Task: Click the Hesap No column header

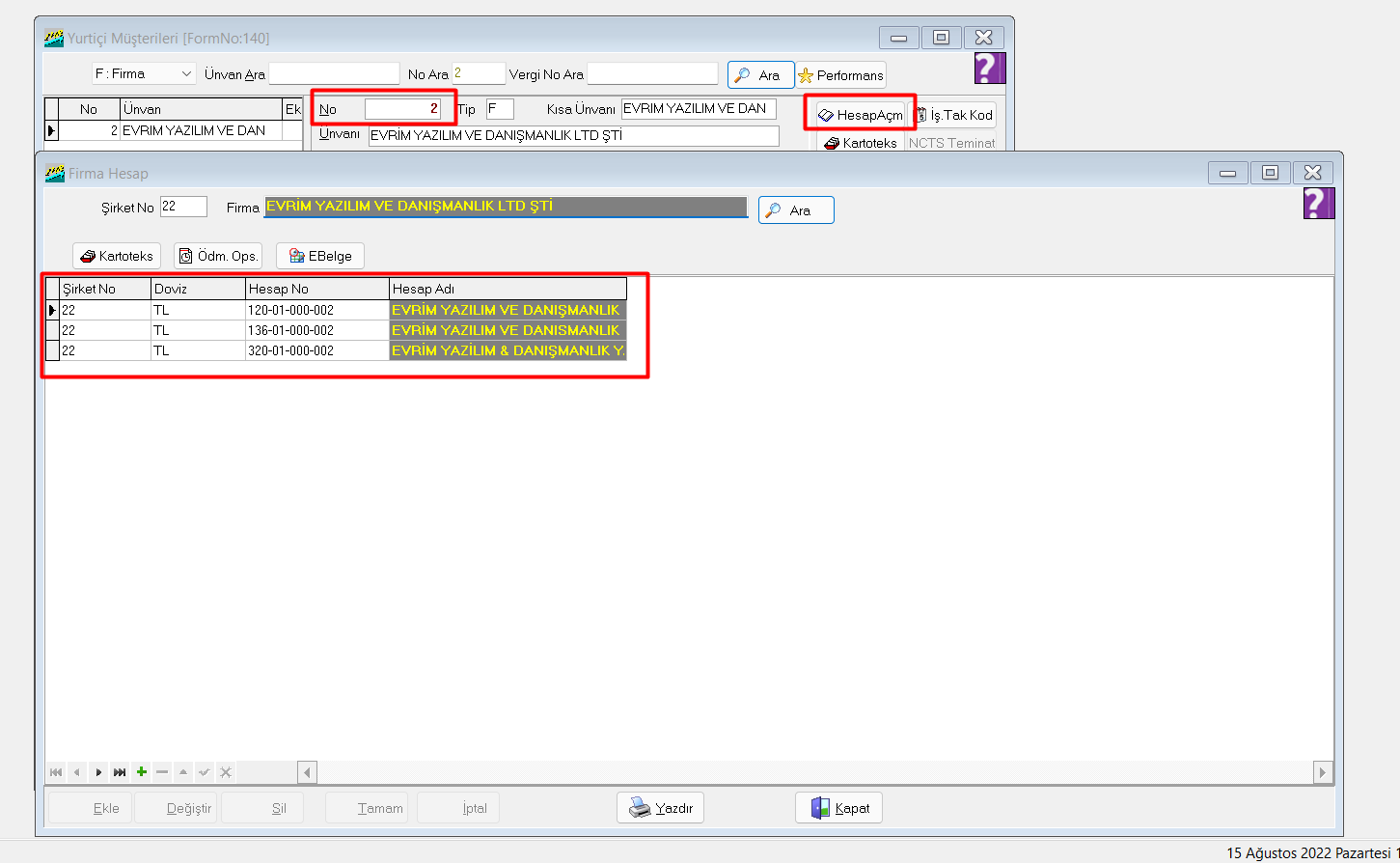Action: click(316, 289)
